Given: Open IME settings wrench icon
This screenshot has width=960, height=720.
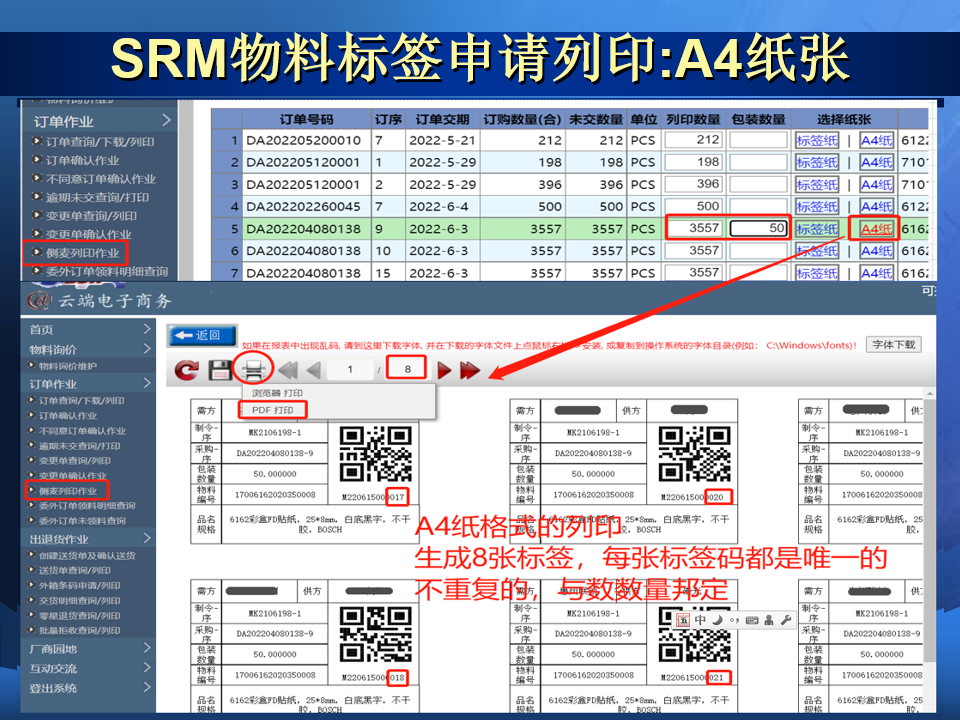Looking at the screenshot, I should click(786, 620).
